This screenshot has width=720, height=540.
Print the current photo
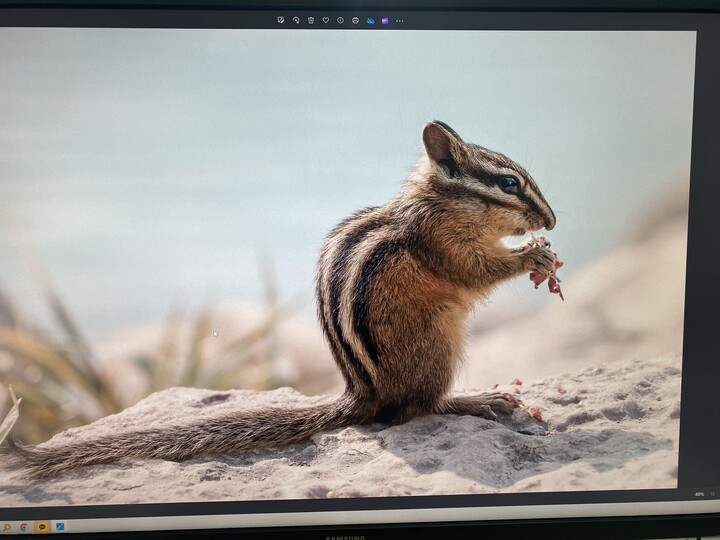(x=355, y=20)
